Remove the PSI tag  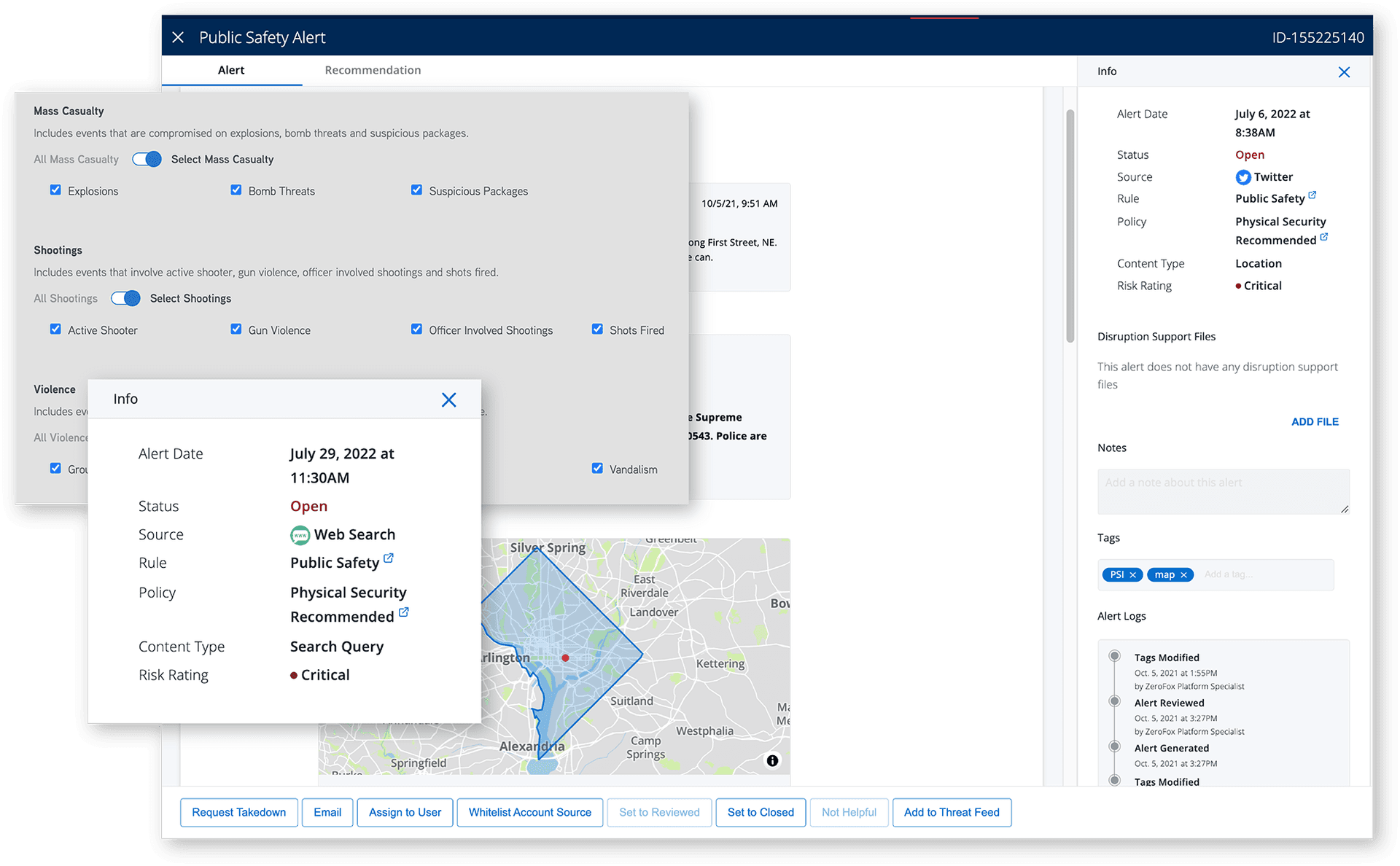point(1133,575)
